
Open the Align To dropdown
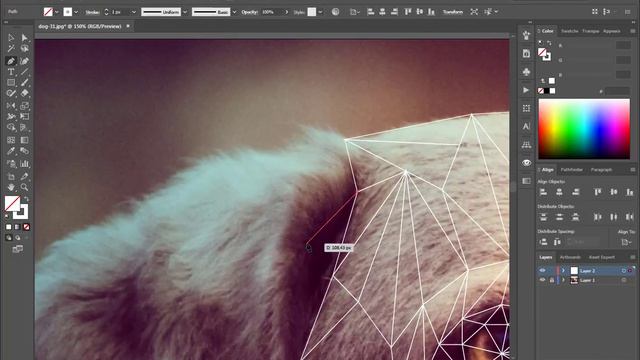click(626, 242)
